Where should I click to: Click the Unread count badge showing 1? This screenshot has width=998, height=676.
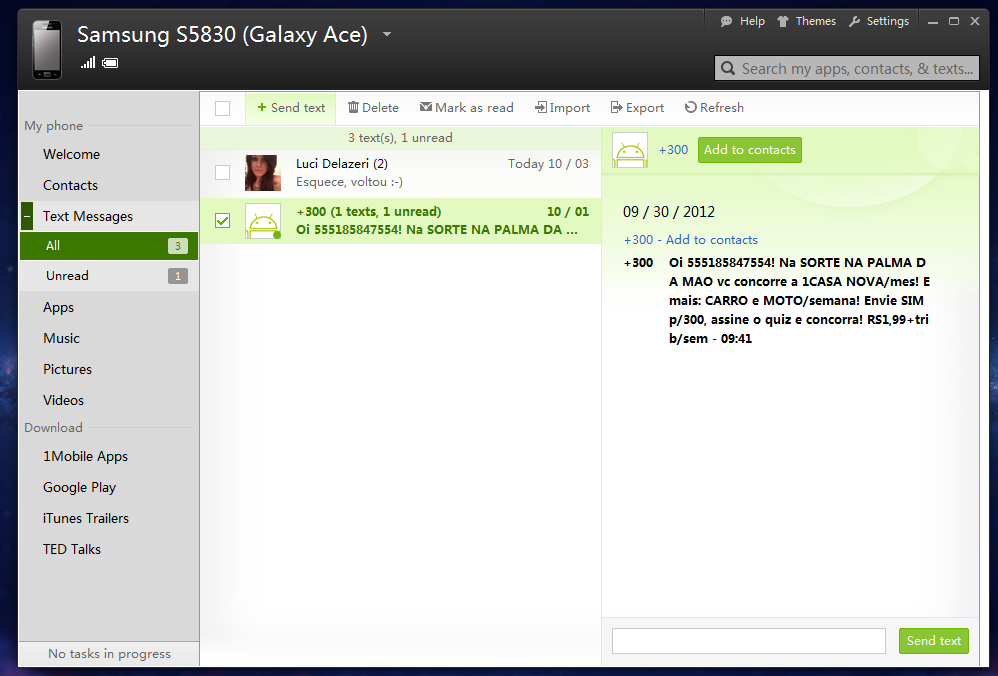click(x=178, y=276)
